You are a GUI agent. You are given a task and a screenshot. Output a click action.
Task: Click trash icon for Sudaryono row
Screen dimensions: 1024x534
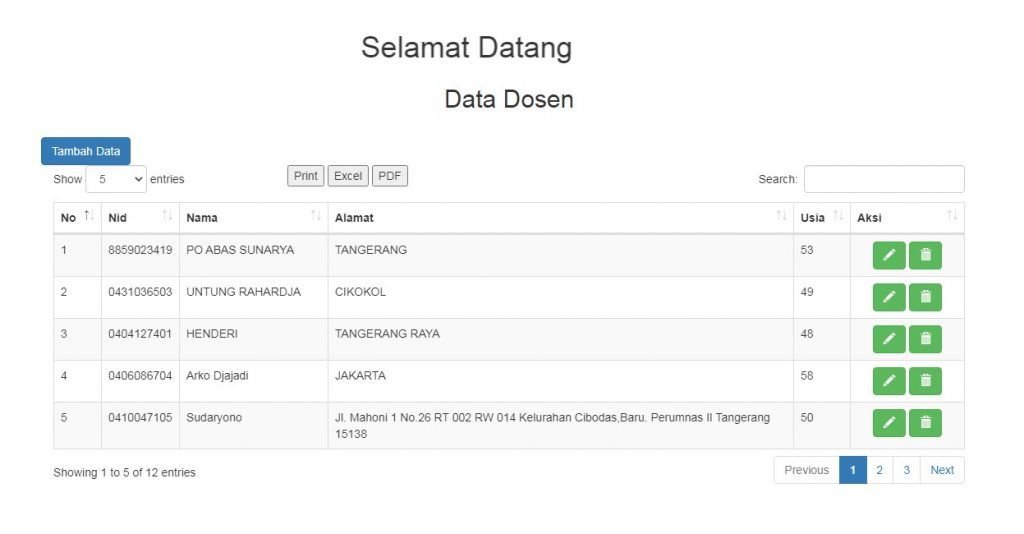pos(925,424)
